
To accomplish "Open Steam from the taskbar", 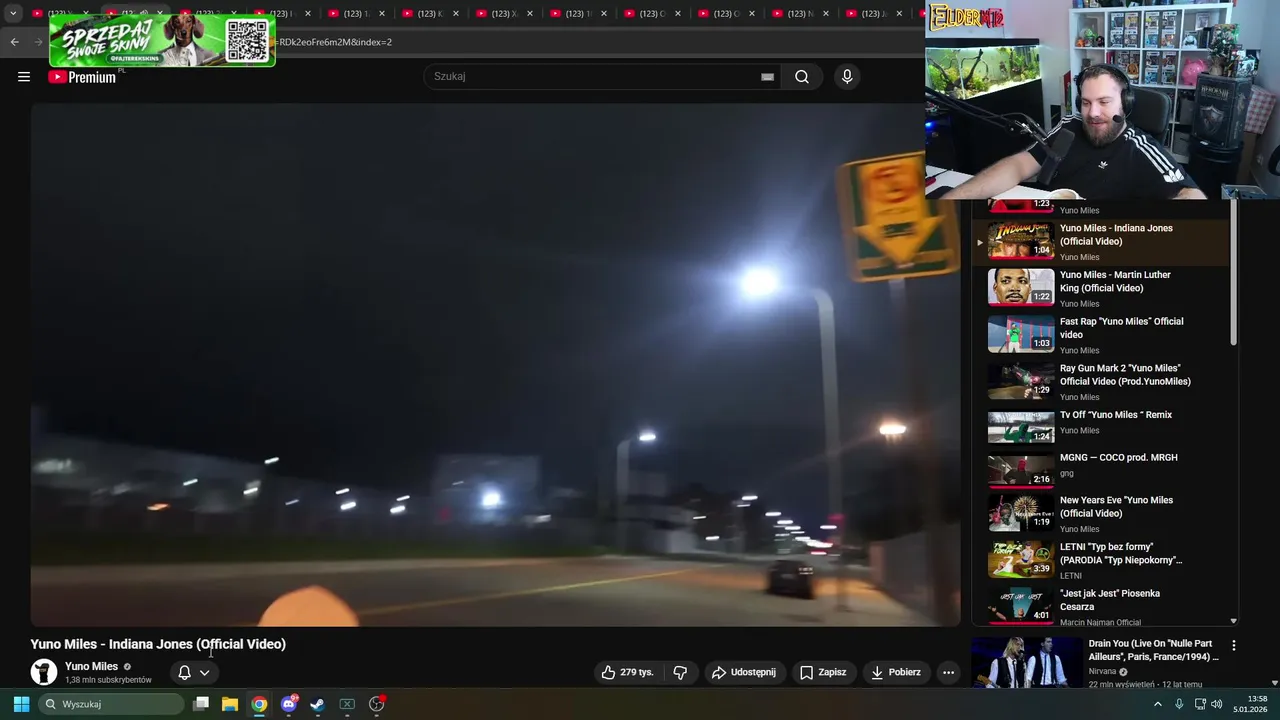I will tap(318, 704).
